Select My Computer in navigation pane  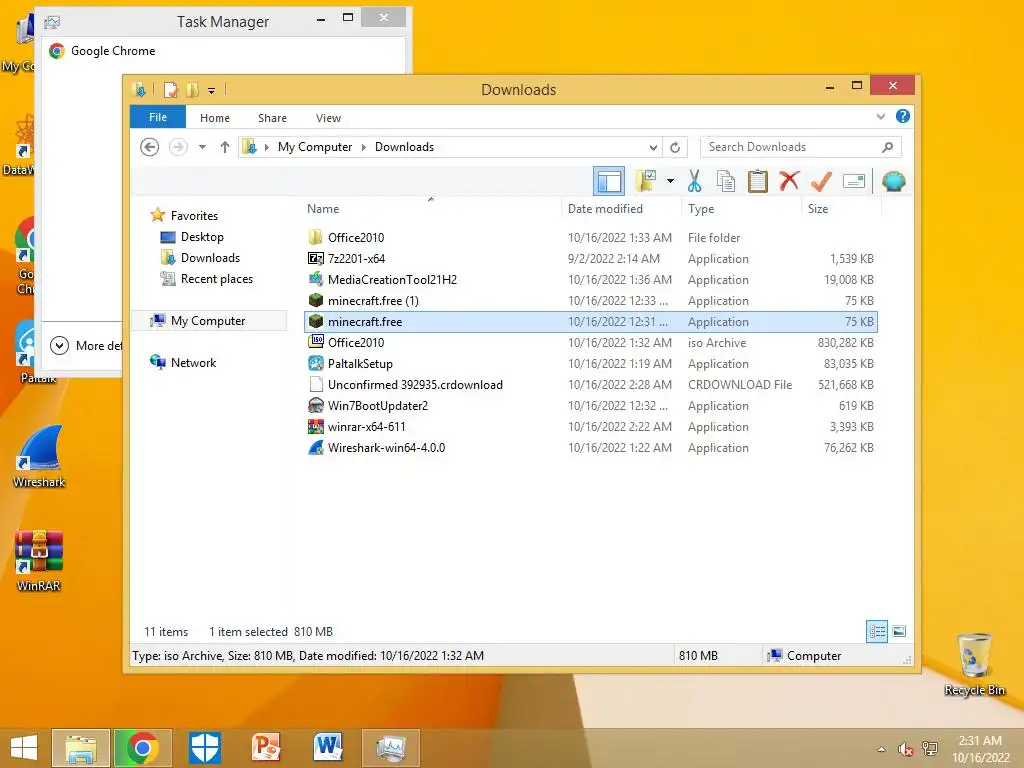click(x=208, y=321)
